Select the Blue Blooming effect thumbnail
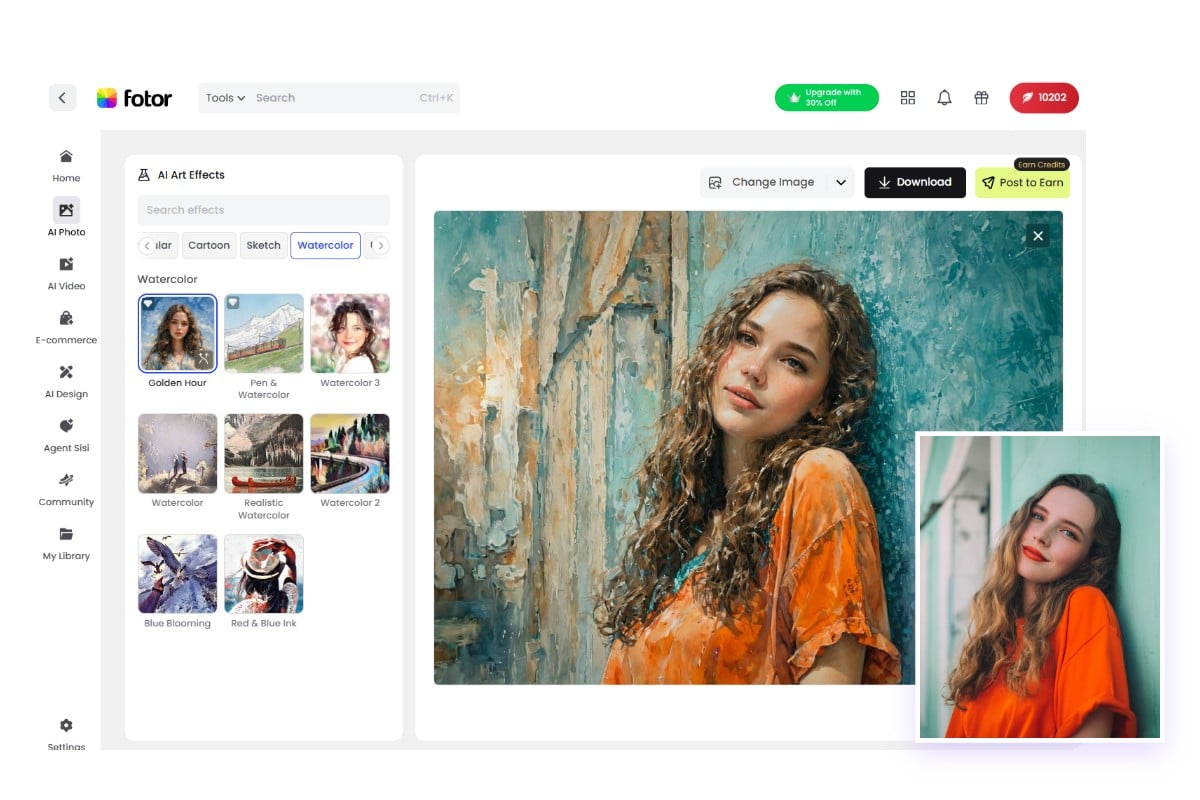The width and height of the screenshot is (1200, 800). (x=177, y=573)
